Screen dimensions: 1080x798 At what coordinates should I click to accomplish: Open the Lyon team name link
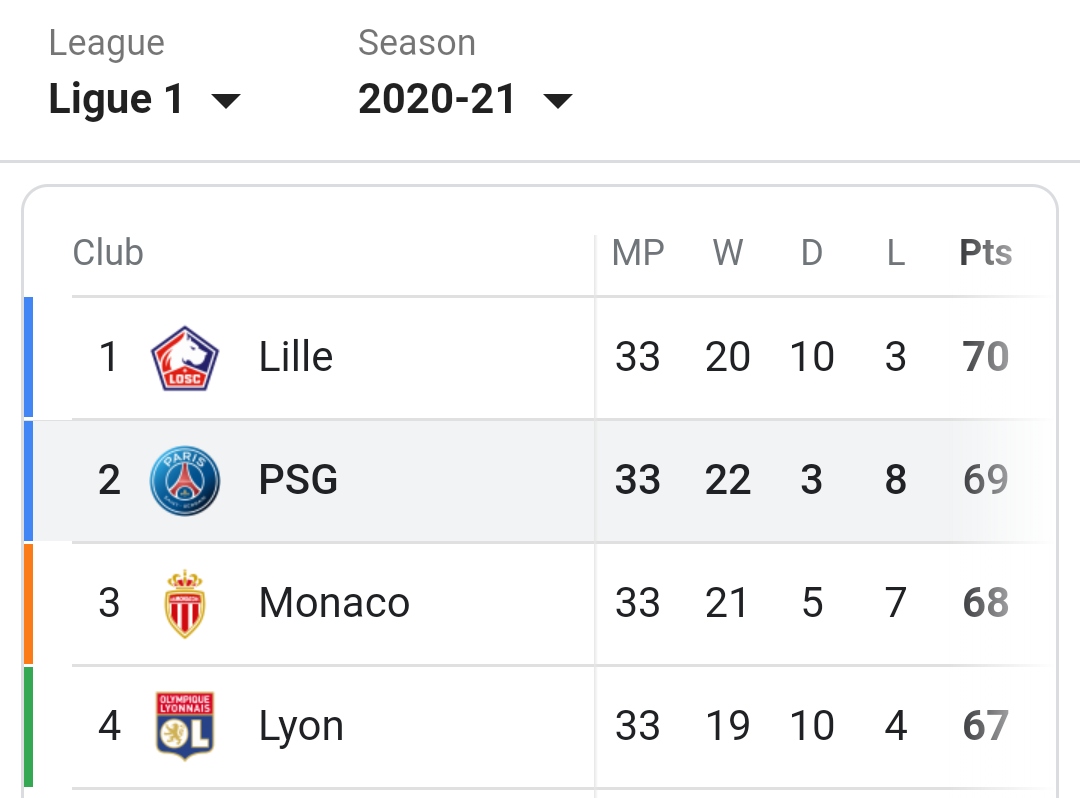[301, 726]
